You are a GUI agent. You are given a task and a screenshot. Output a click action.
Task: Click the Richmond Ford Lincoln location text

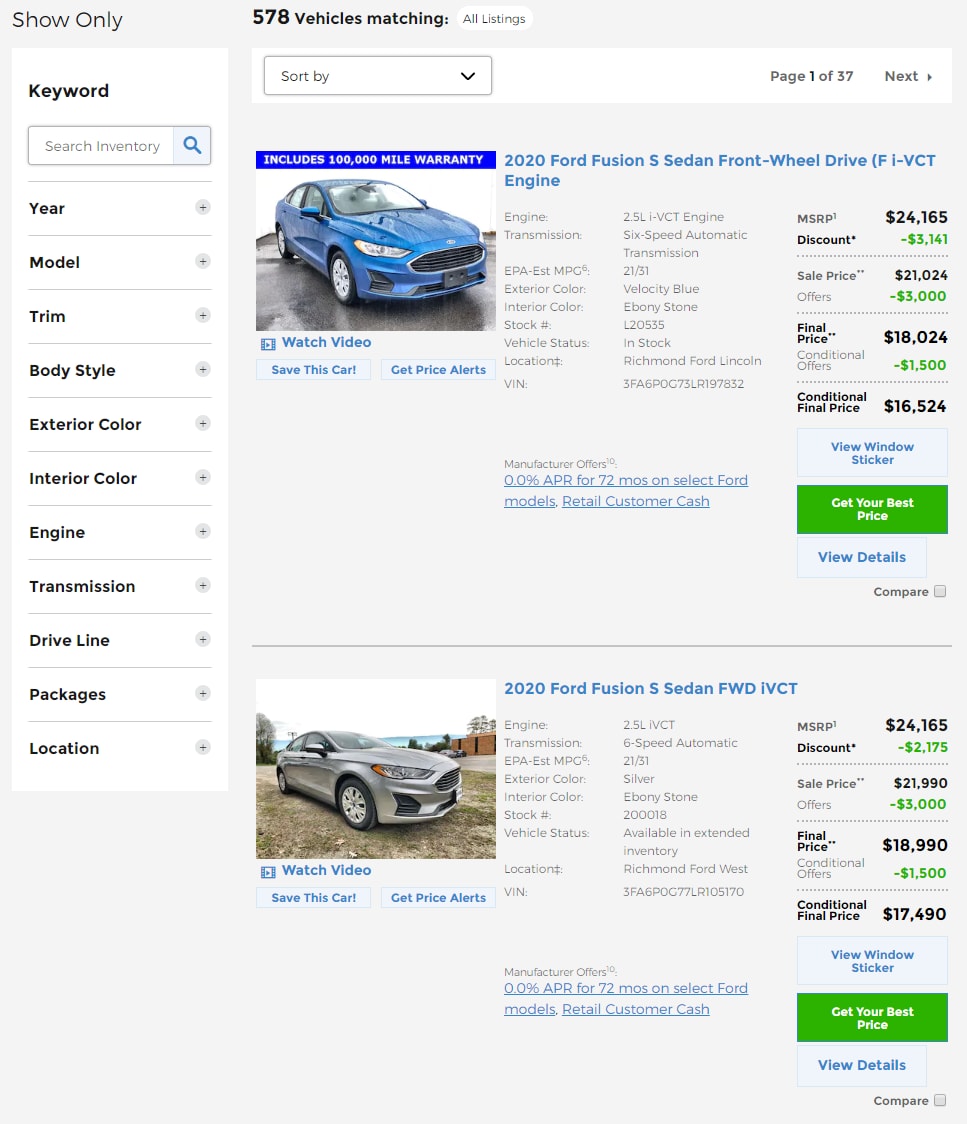[692, 361]
